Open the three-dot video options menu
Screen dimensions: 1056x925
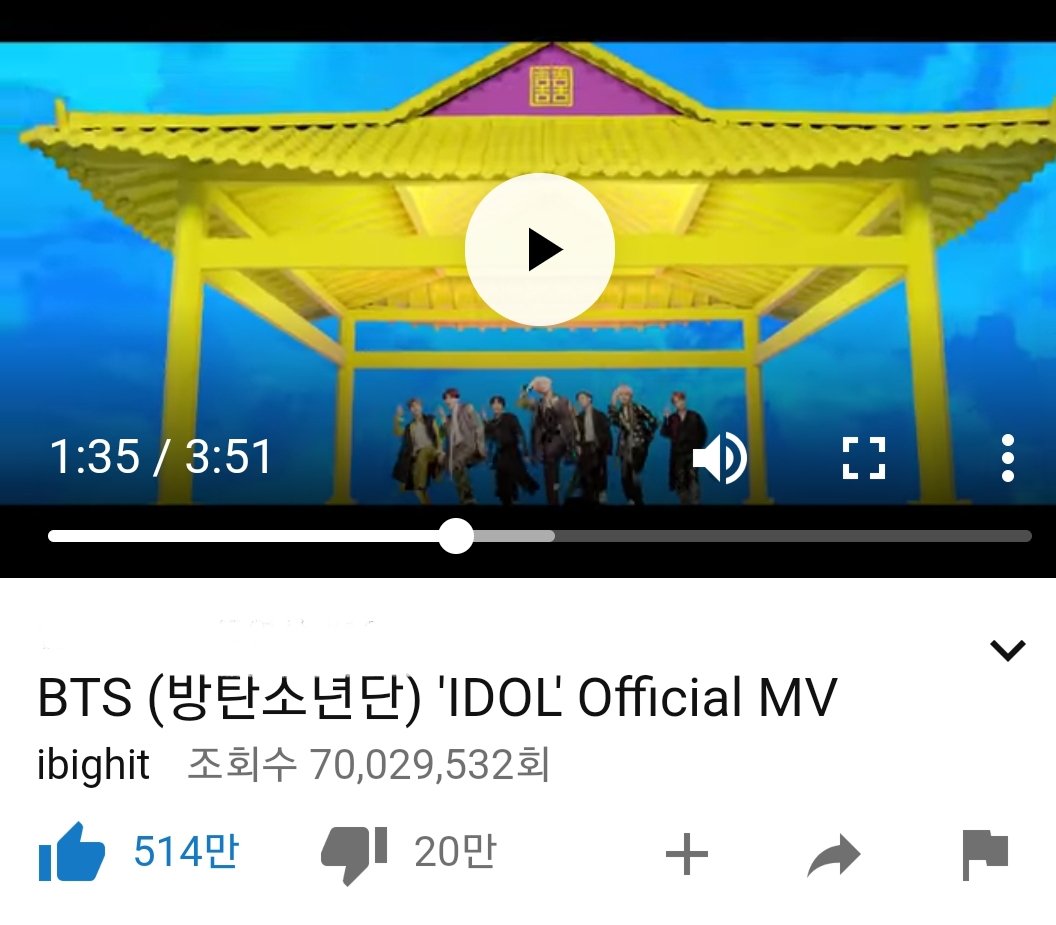[1008, 458]
